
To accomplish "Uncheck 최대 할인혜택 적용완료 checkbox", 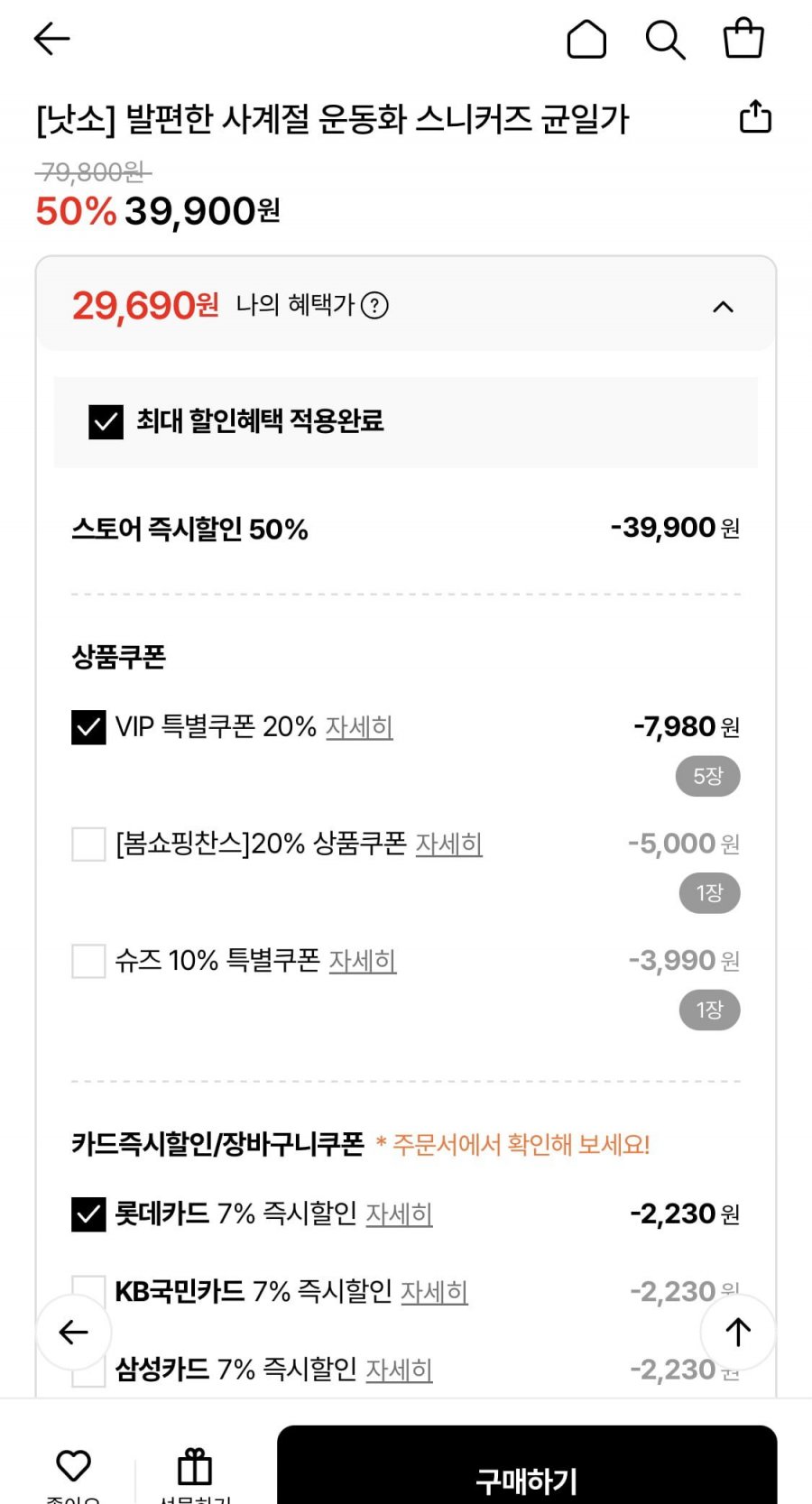I will 106,421.
